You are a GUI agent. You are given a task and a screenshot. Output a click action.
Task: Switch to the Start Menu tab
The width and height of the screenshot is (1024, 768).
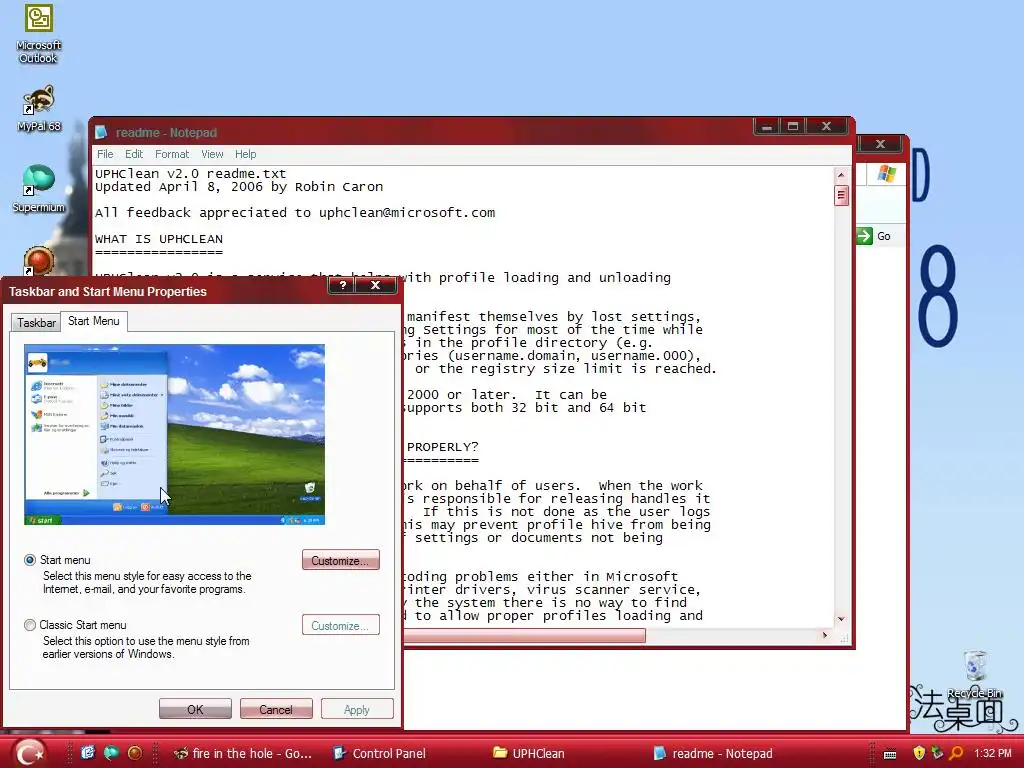tap(93, 321)
